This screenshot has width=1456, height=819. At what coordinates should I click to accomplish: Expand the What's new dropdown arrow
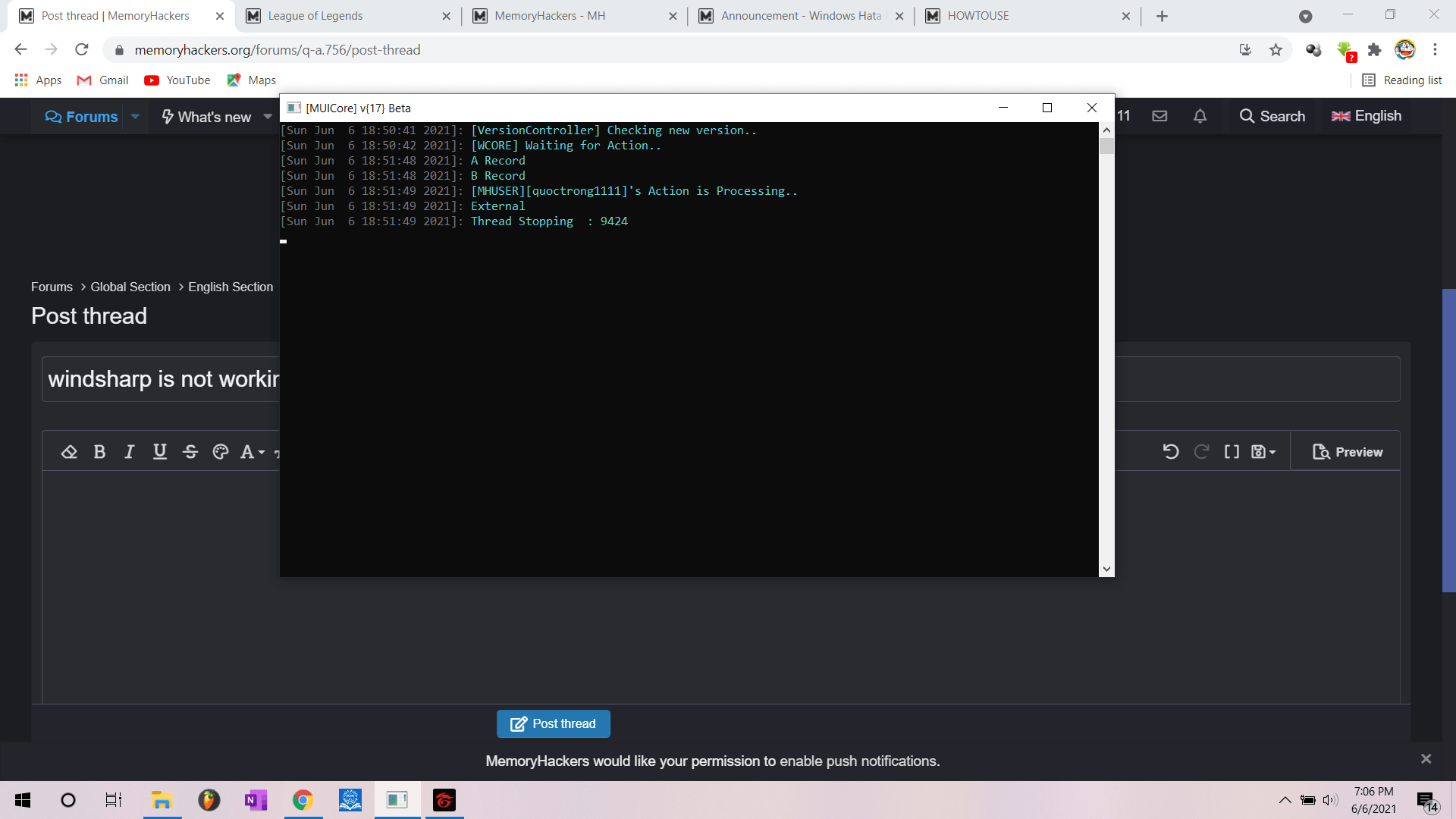(x=268, y=117)
